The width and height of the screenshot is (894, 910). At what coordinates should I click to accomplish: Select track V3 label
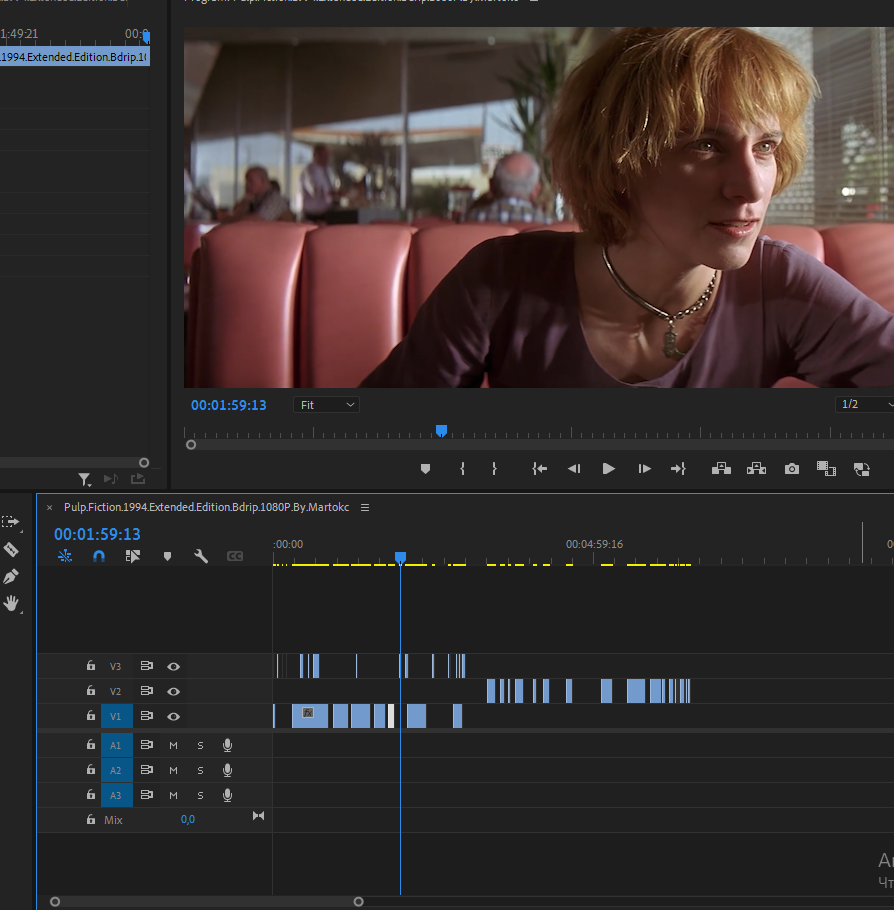pyautogui.click(x=116, y=666)
